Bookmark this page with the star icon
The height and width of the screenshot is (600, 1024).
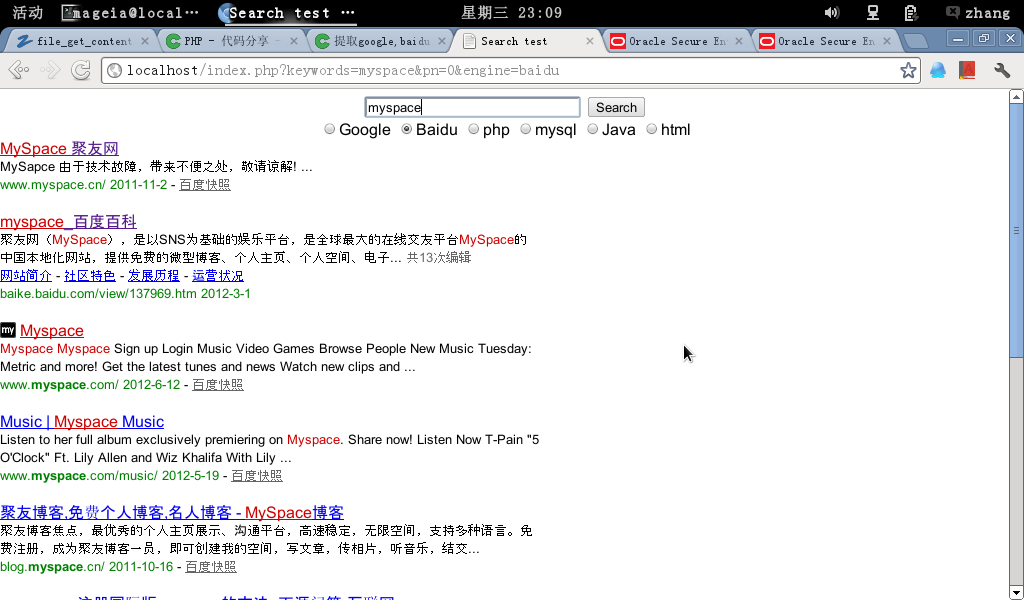point(907,70)
